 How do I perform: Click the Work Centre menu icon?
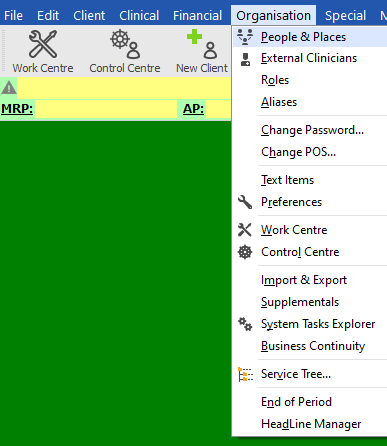[x=245, y=230]
